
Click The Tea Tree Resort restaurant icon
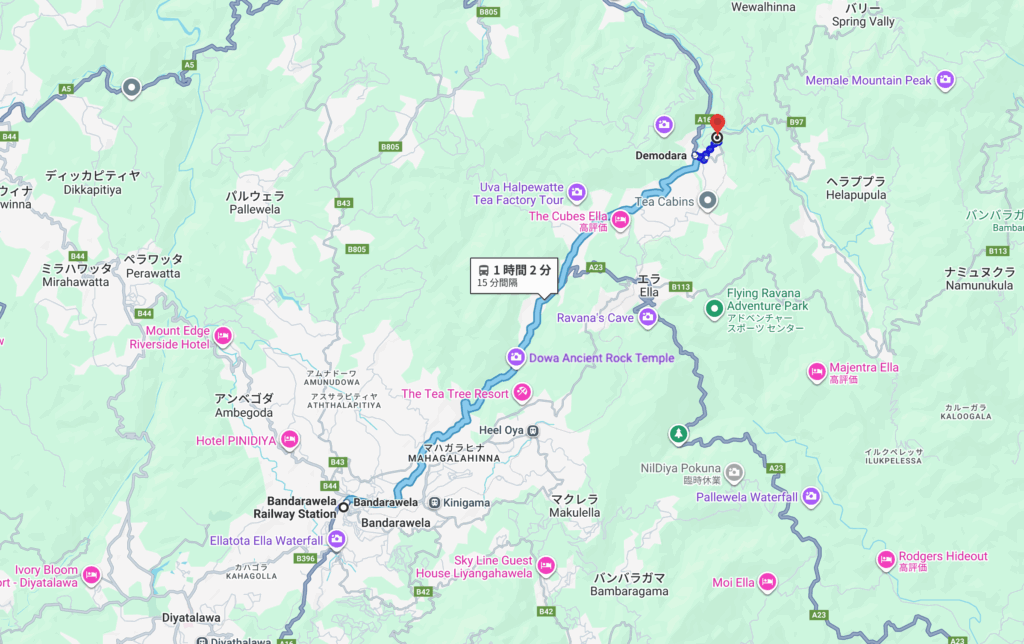[x=522, y=393]
